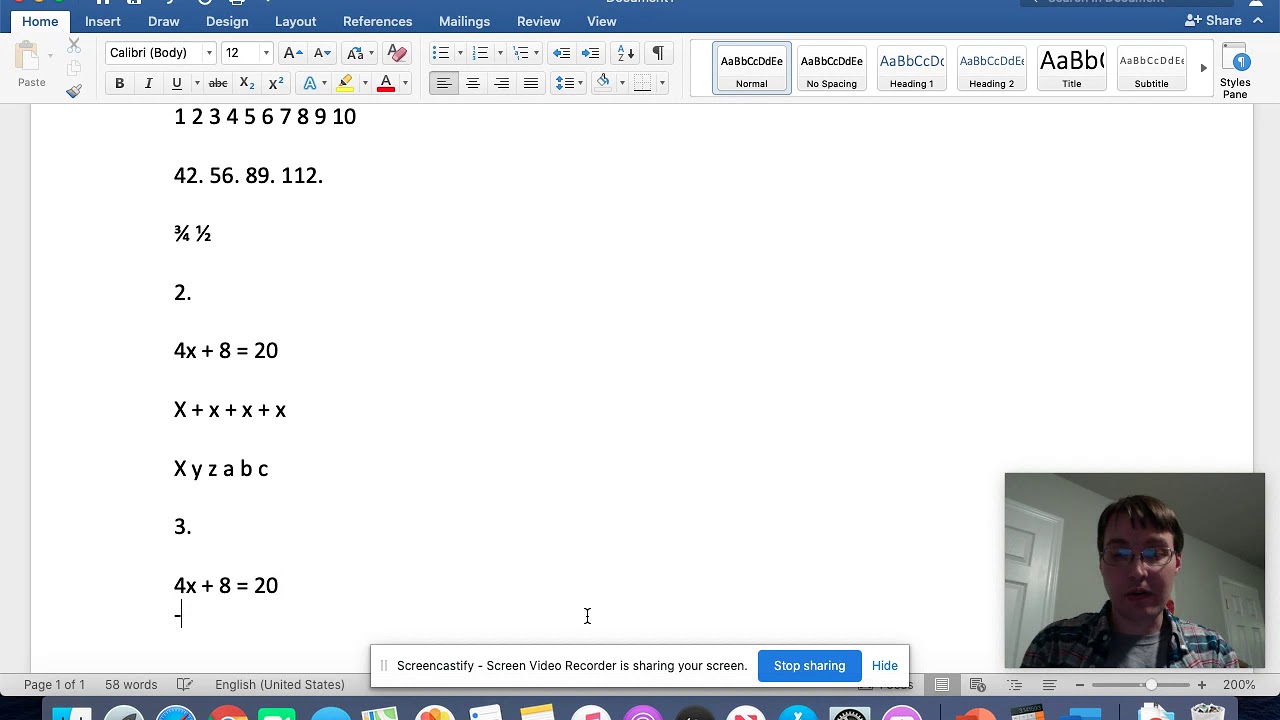Apply shading with paint bucket icon
The image size is (1280, 720).
[x=603, y=83]
